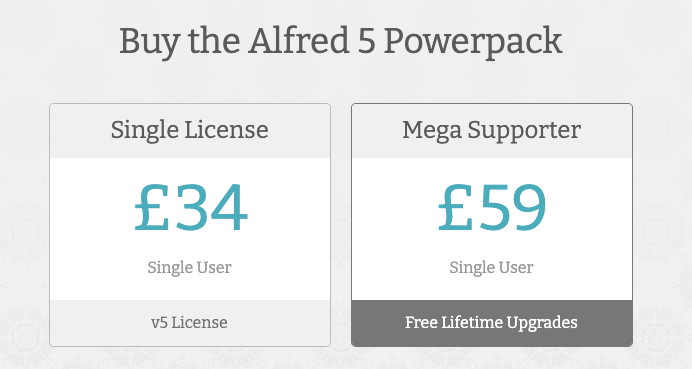Click the £34 price amount
Screen dimensions: 692x369
(x=191, y=207)
